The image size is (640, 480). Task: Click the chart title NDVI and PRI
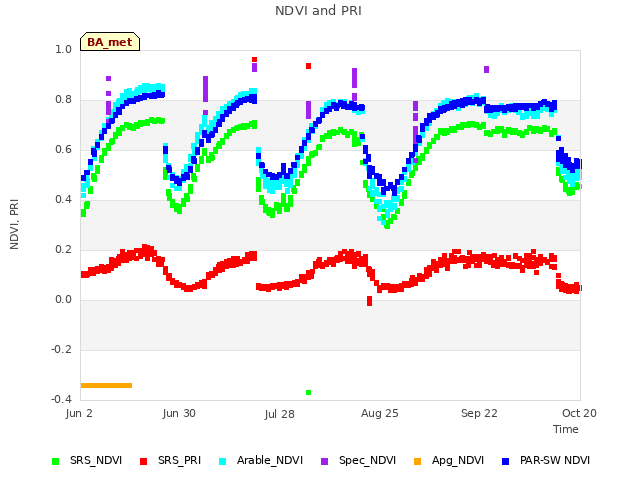point(318,11)
